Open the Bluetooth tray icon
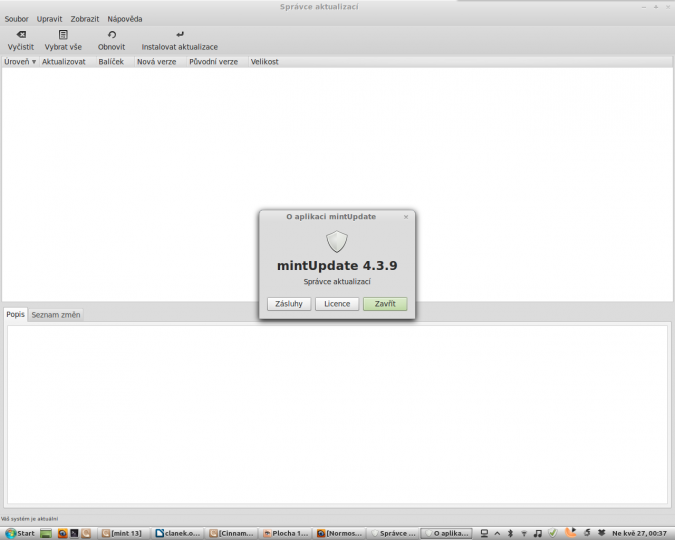Image resolution: width=675 pixels, height=540 pixels. pyautogui.click(x=510, y=534)
